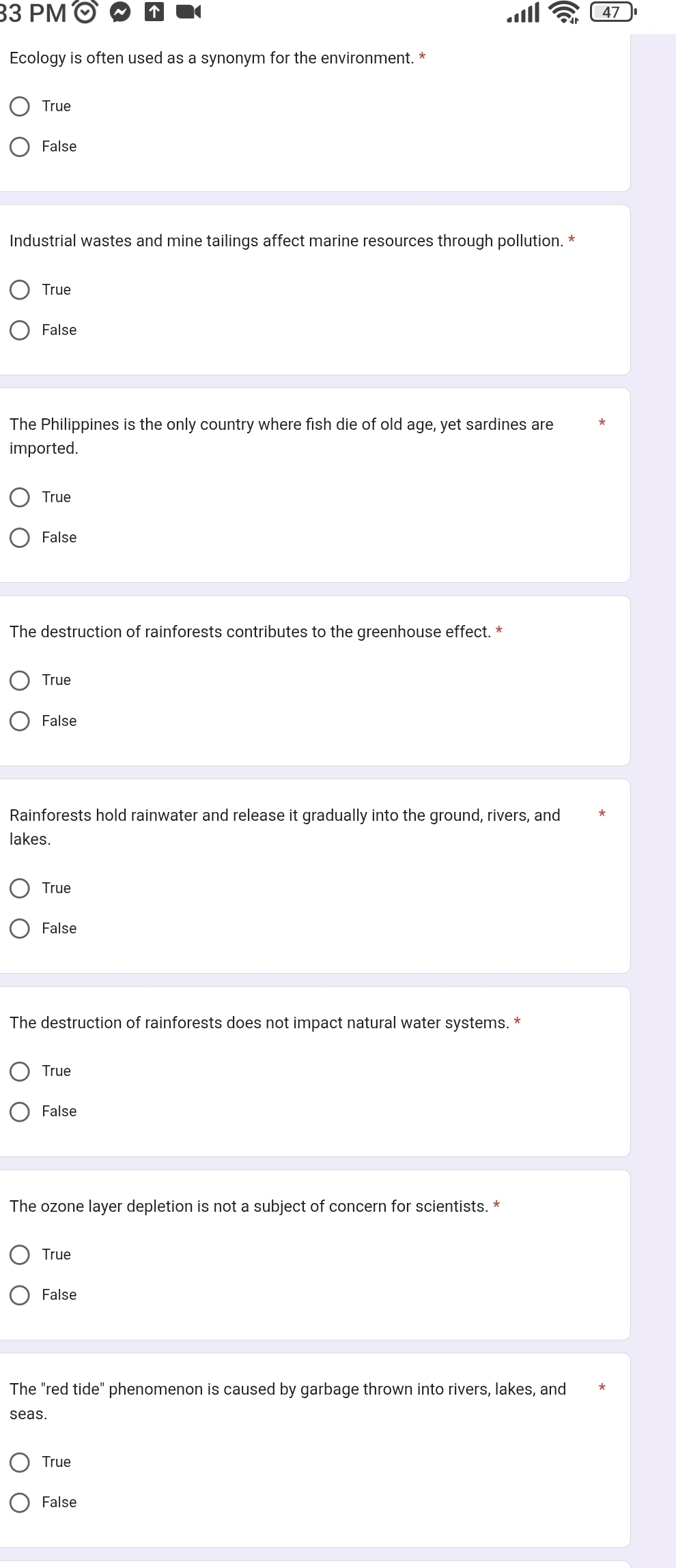Choose True for industrial wastes question
676x1568 pixels.
(x=20, y=290)
